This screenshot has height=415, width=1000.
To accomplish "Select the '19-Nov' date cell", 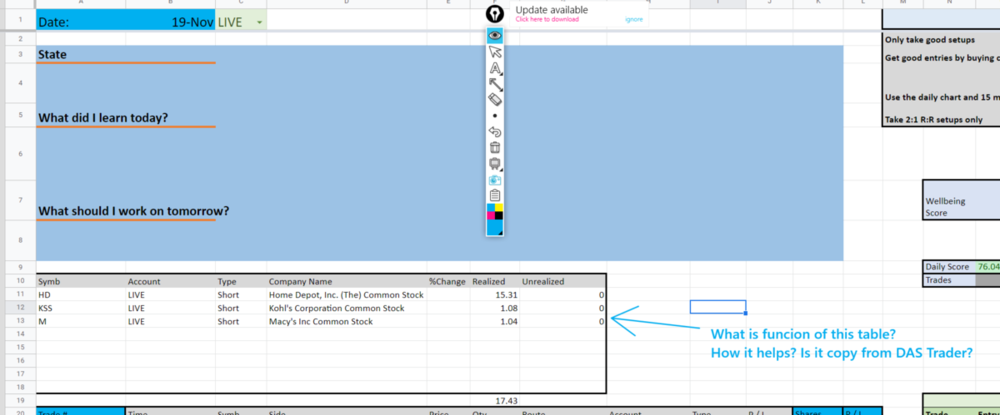I will click(x=171, y=22).
